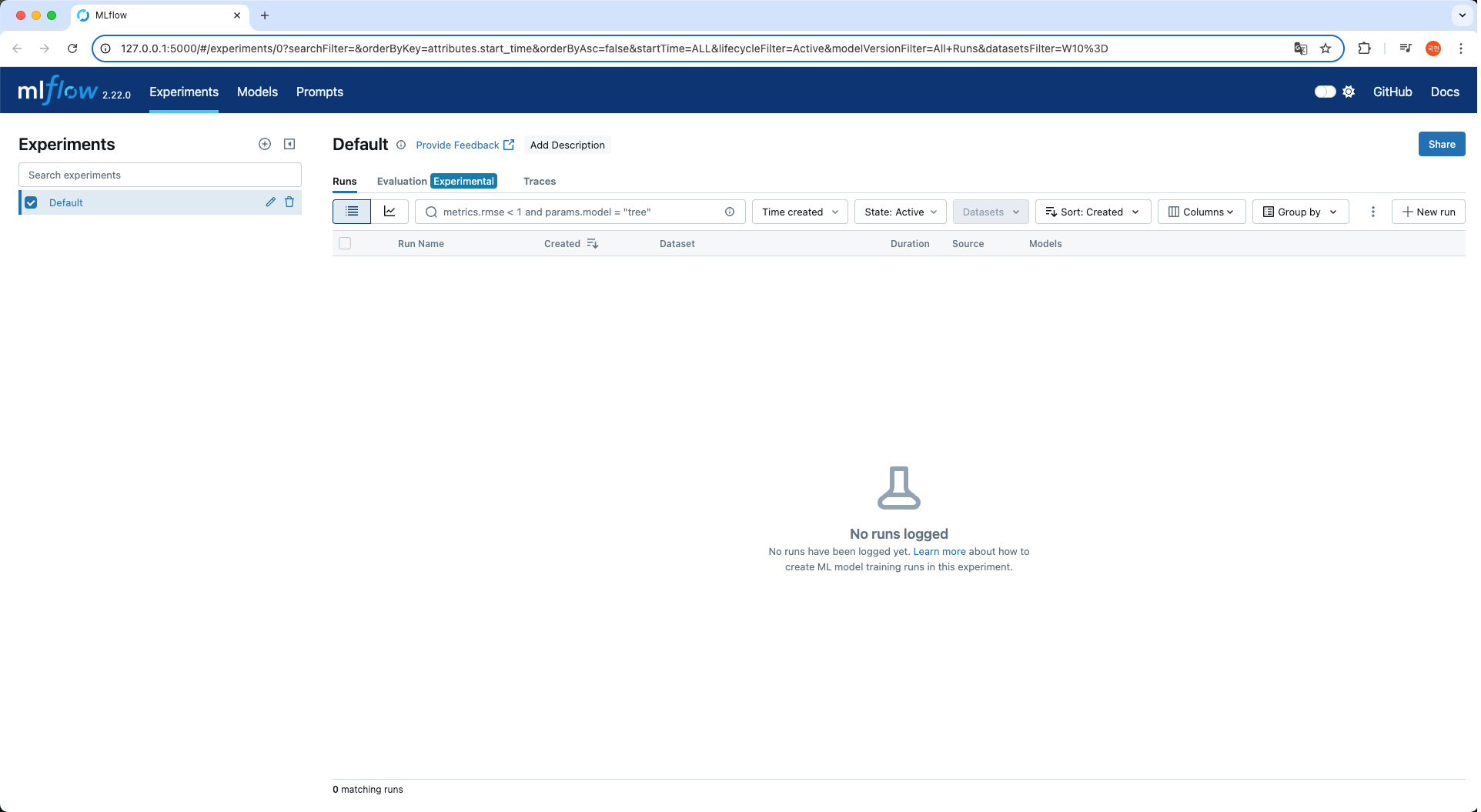Check the select-all runs checkbox
Screen dimensions: 1481x812
pyautogui.click(x=345, y=243)
